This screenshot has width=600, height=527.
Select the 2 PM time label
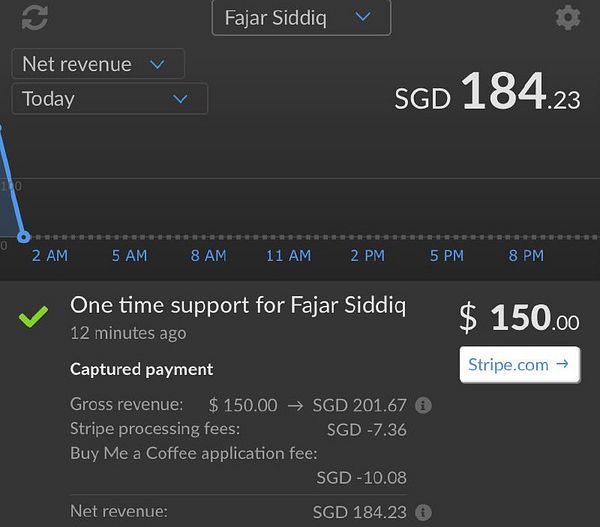pos(367,256)
